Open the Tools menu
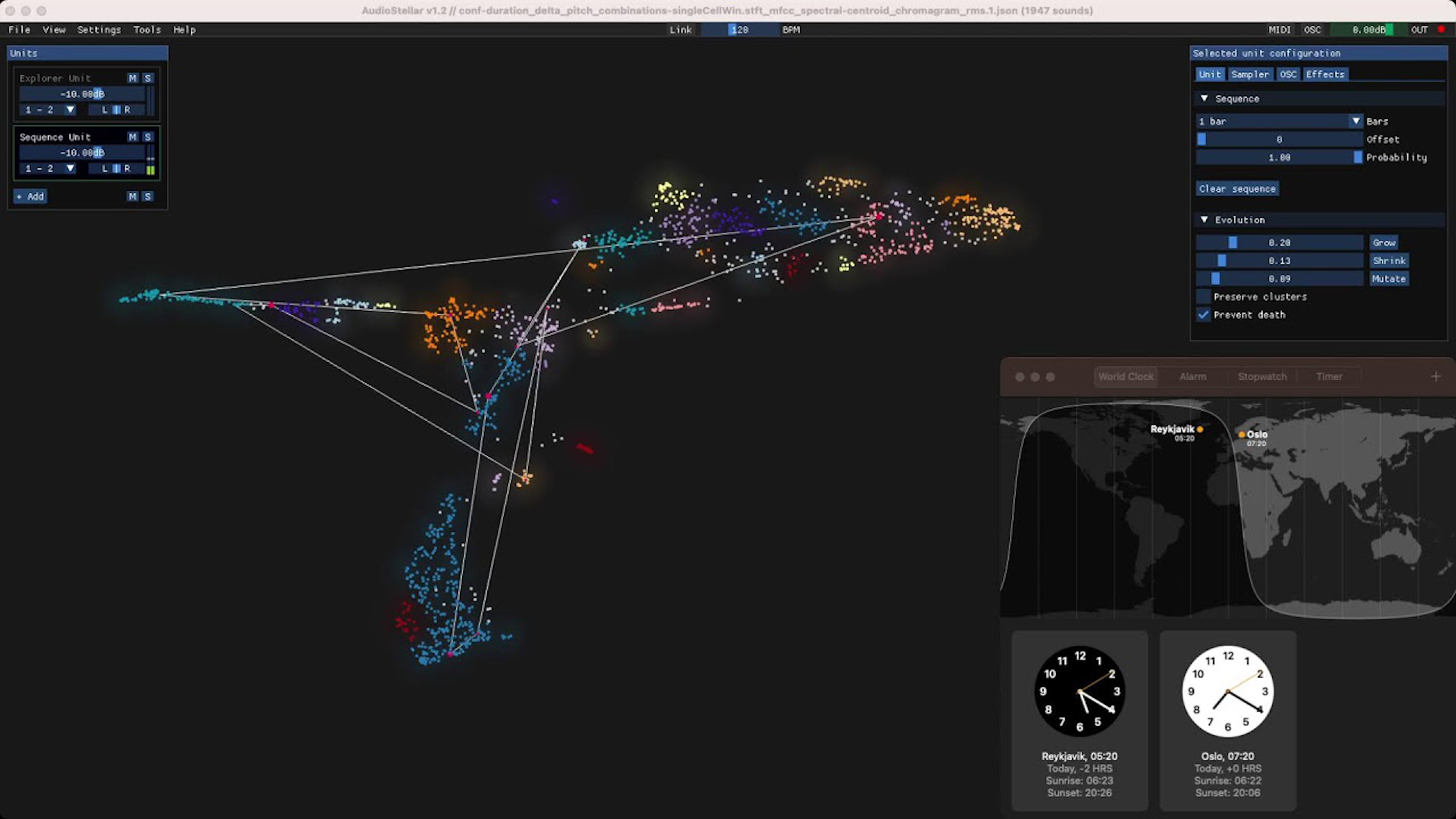1456x819 pixels. pyautogui.click(x=147, y=30)
